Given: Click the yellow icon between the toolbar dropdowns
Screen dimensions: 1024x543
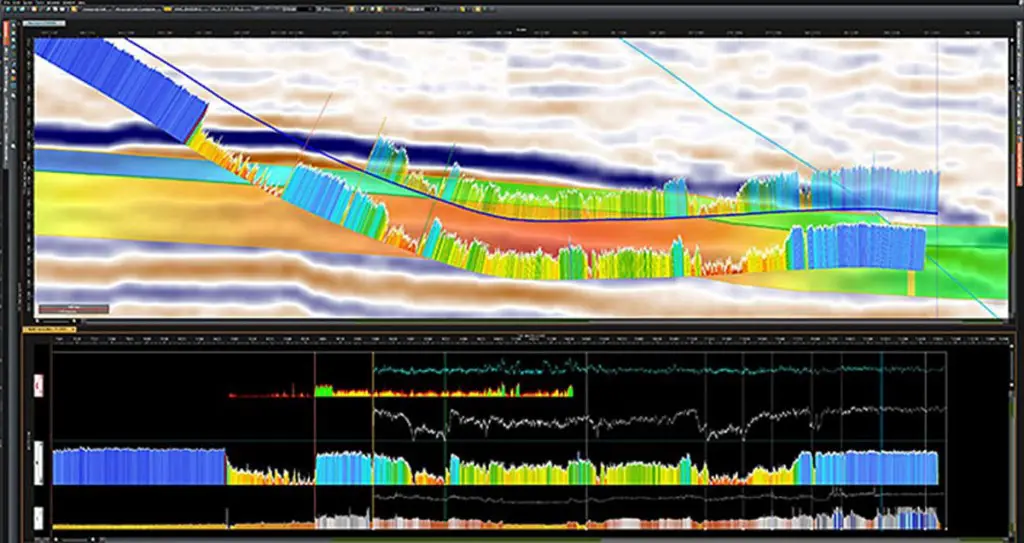Looking at the screenshot, I should coord(167,9).
